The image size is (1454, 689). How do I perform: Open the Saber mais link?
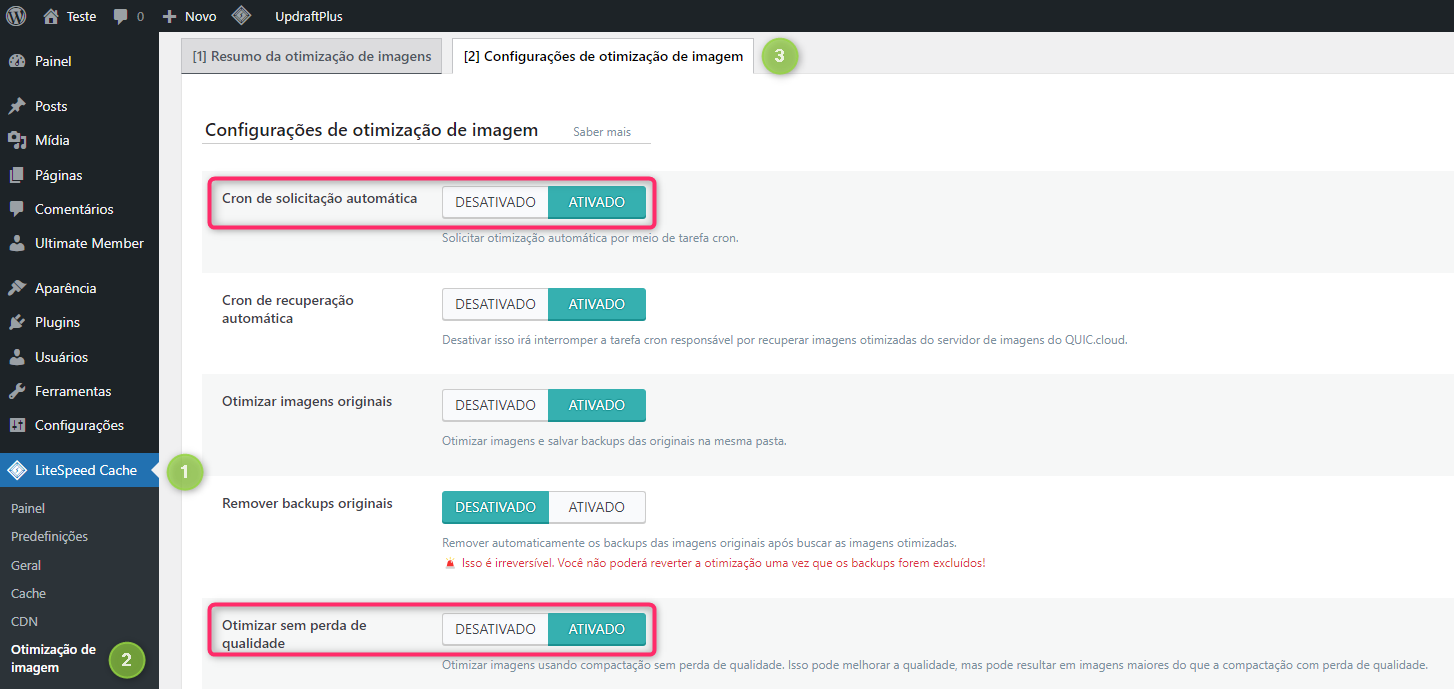(x=601, y=132)
